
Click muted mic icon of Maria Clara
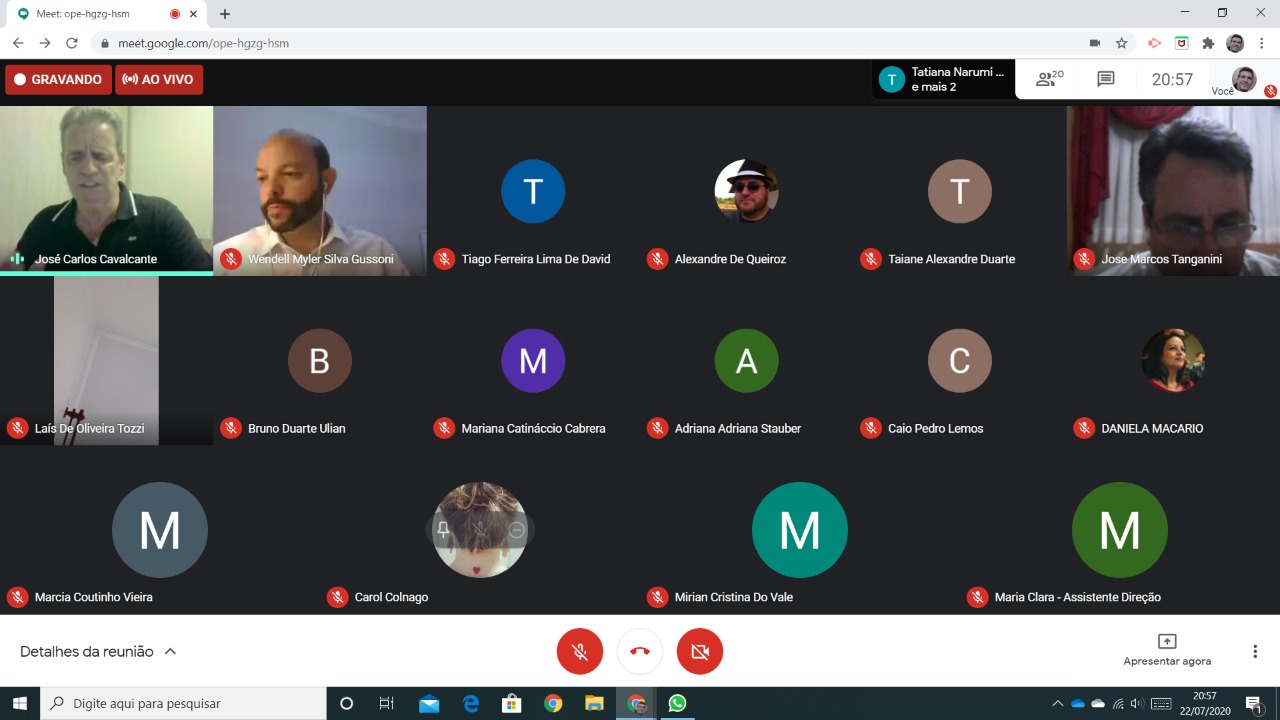pos(977,597)
